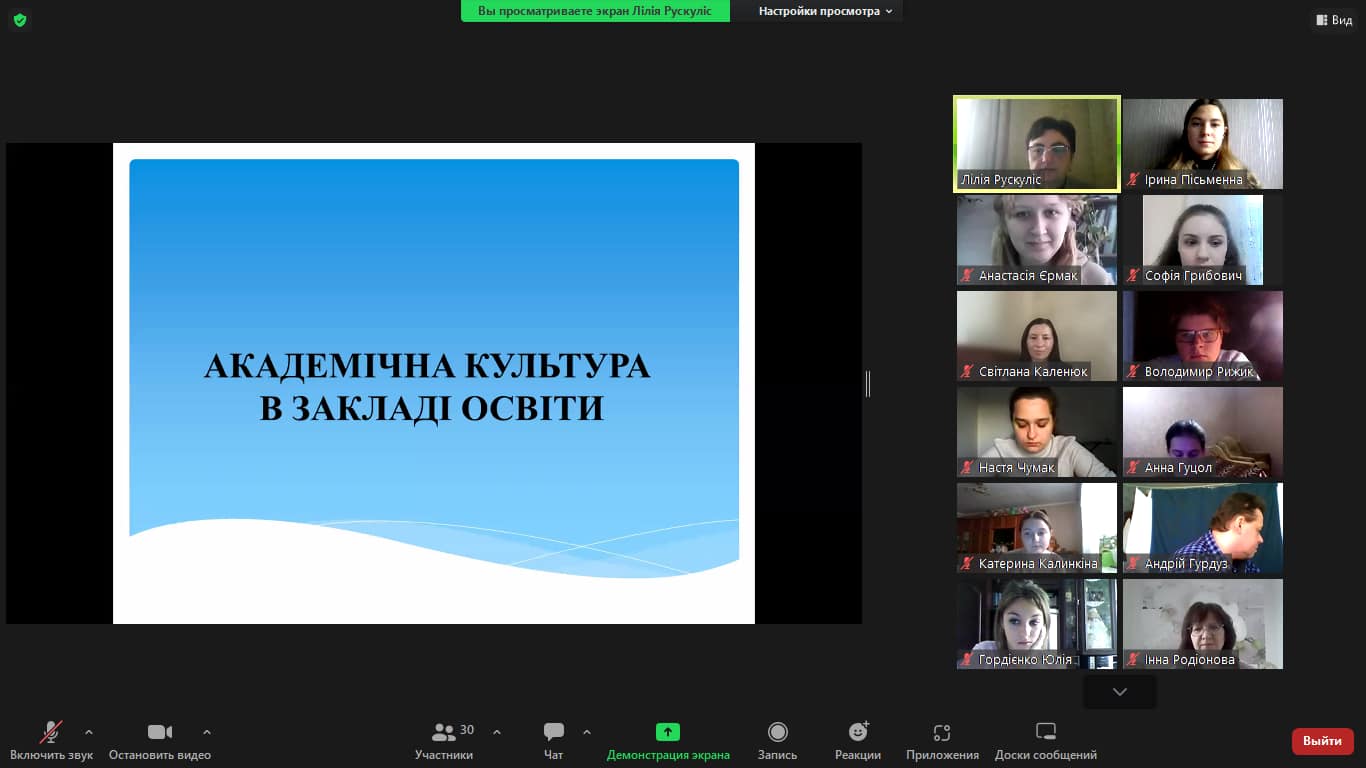The width and height of the screenshot is (1366, 768).
Task: Open the Вид view menu
Action: [1334, 20]
